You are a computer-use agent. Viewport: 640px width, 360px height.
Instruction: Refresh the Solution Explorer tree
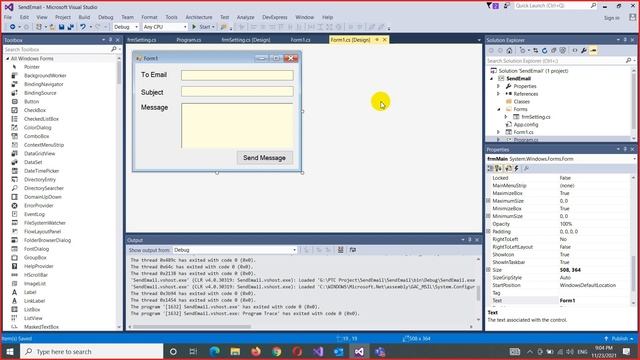click(x=544, y=51)
